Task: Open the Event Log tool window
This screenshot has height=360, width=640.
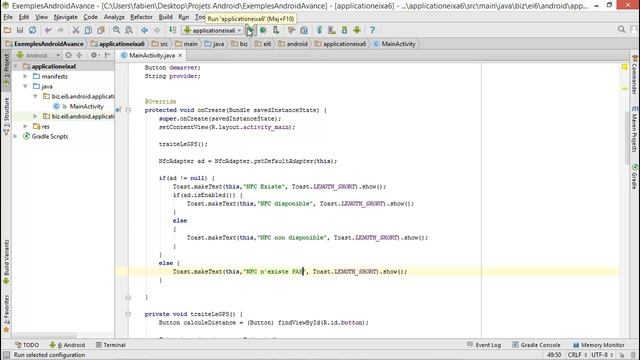Action: point(484,345)
